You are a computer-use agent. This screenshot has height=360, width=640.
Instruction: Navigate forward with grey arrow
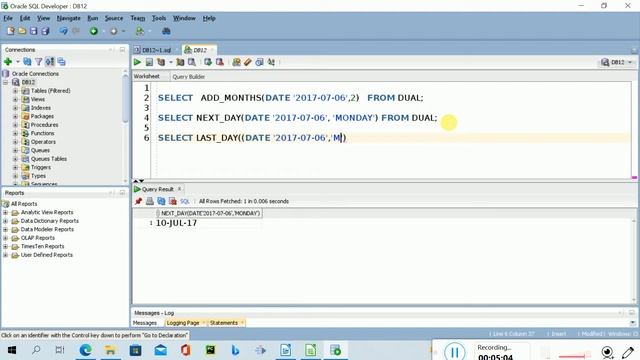point(113,31)
